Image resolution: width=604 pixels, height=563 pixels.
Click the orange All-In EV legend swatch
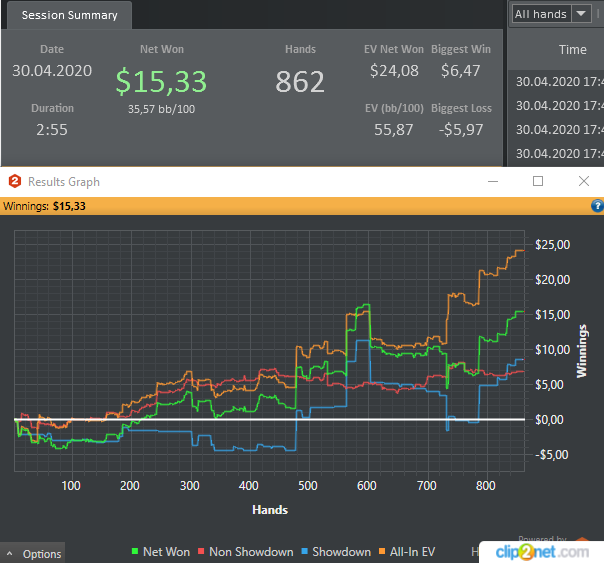click(382, 551)
